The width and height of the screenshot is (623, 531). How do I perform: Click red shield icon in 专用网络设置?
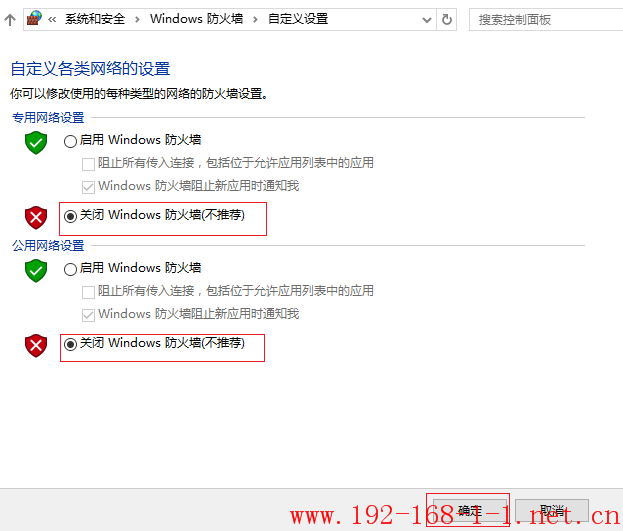pos(36,217)
